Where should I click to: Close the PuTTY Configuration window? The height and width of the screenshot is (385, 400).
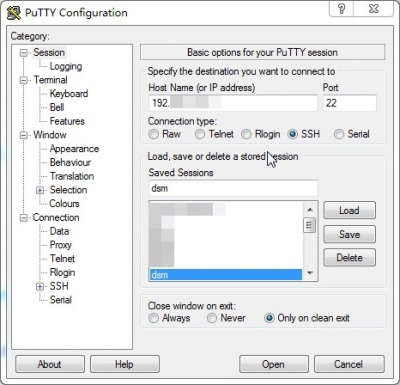point(374,8)
